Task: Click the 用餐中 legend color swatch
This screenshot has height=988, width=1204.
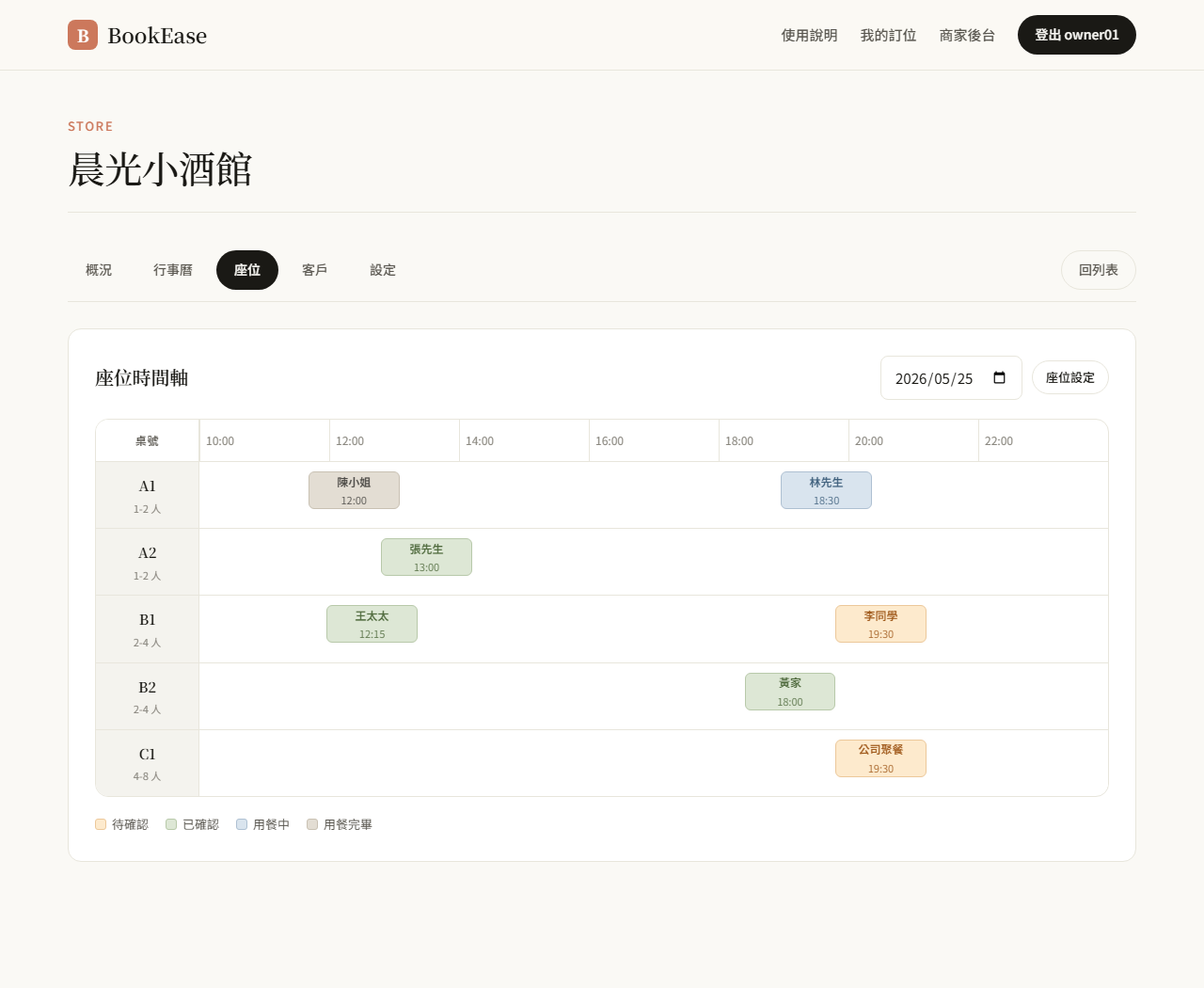Action: (242, 824)
